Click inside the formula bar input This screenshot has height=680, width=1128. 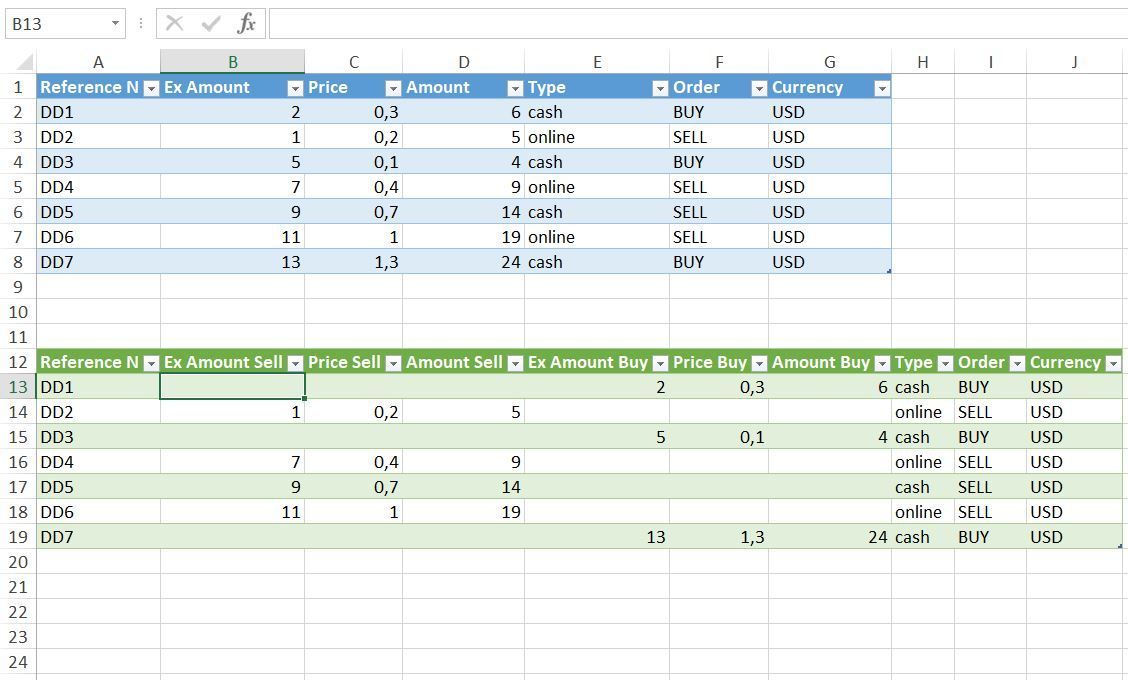pos(698,24)
